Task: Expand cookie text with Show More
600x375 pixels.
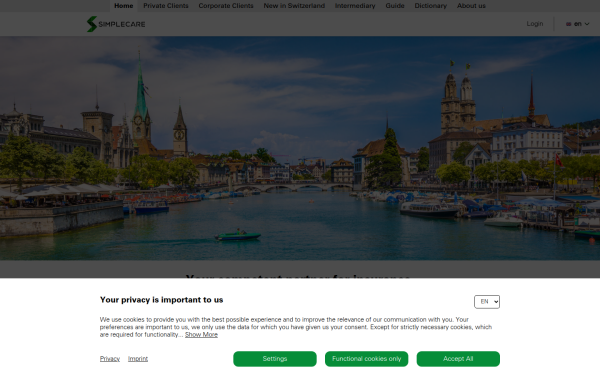Action: 201,334
